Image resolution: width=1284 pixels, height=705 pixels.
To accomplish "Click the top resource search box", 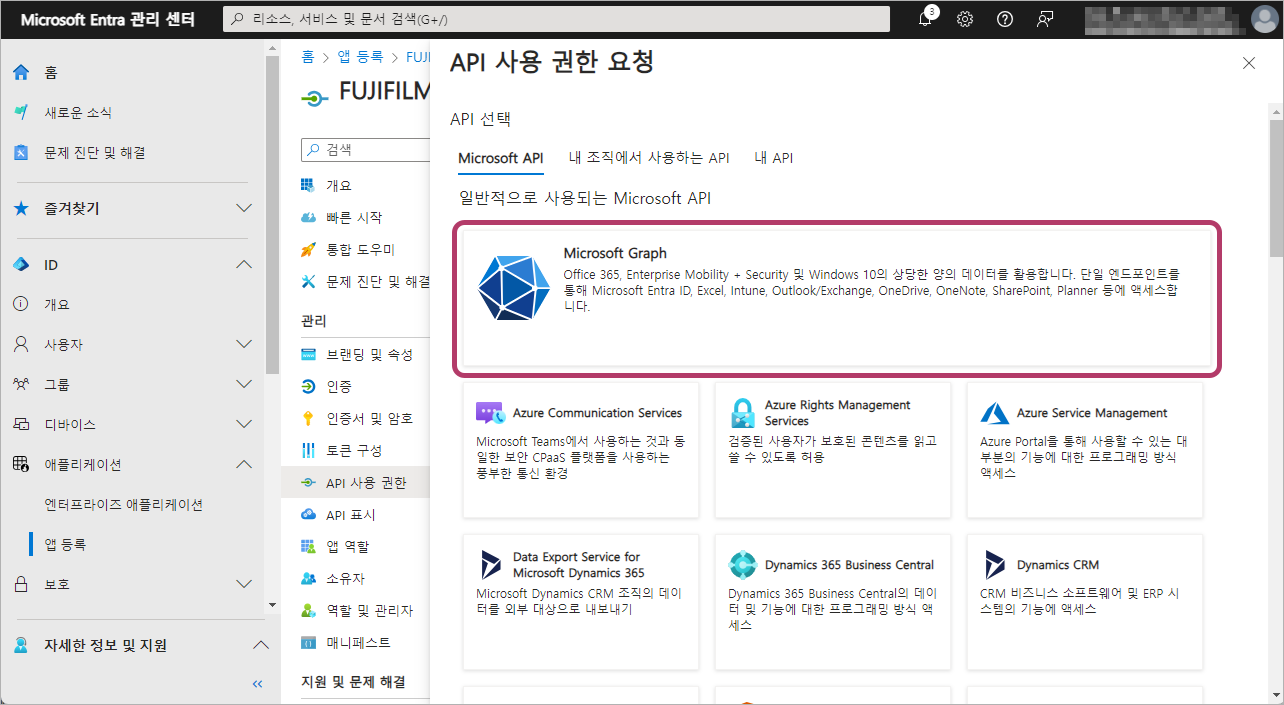I will (556, 19).
